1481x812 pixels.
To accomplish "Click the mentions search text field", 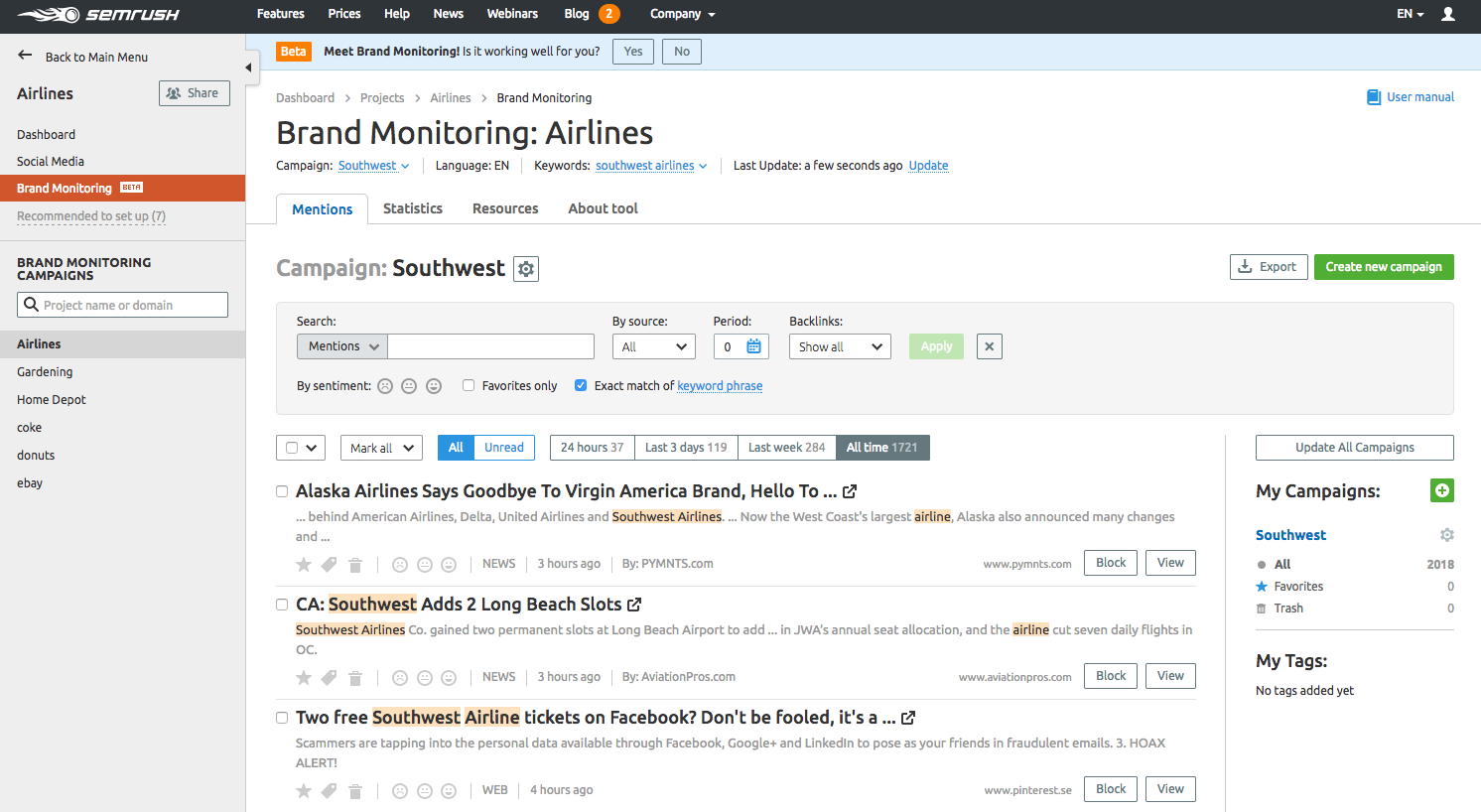I will pyautogui.click(x=490, y=346).
